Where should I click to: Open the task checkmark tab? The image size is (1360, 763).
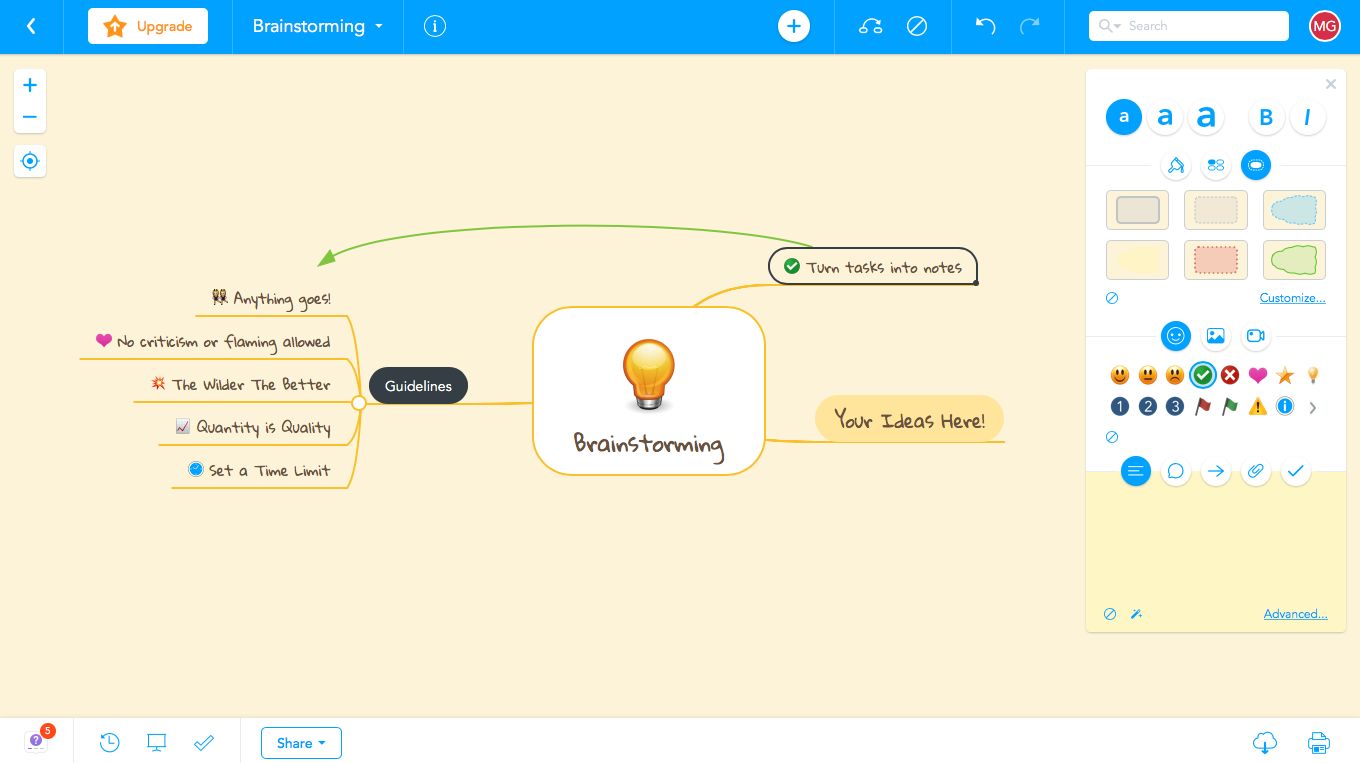click(1296, 471)
